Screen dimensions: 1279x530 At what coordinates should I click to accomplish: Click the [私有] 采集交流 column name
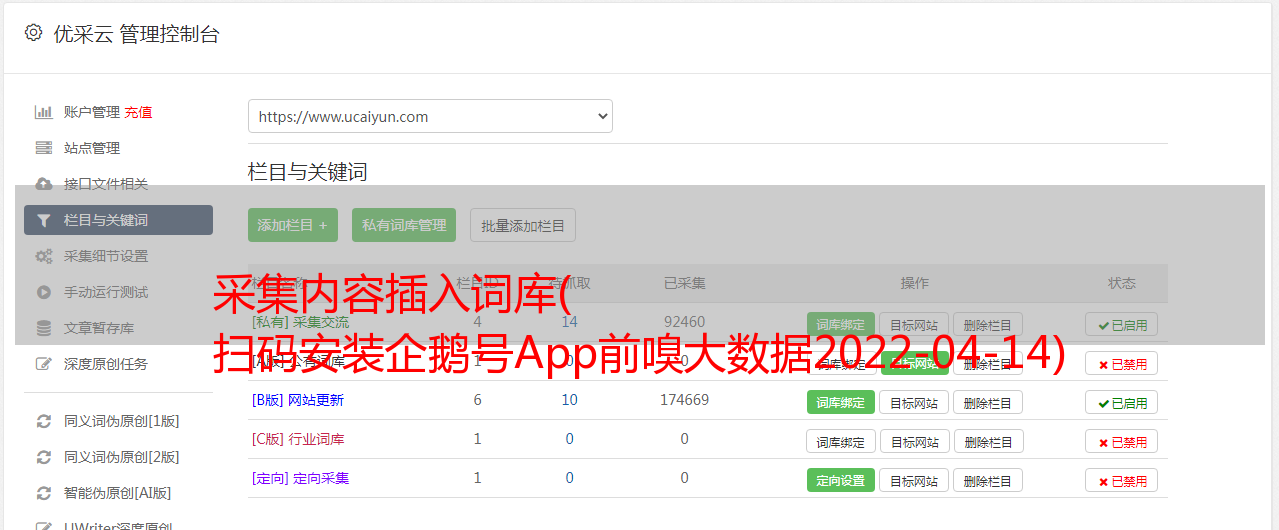pyautogui.click(x=301, y=322)
